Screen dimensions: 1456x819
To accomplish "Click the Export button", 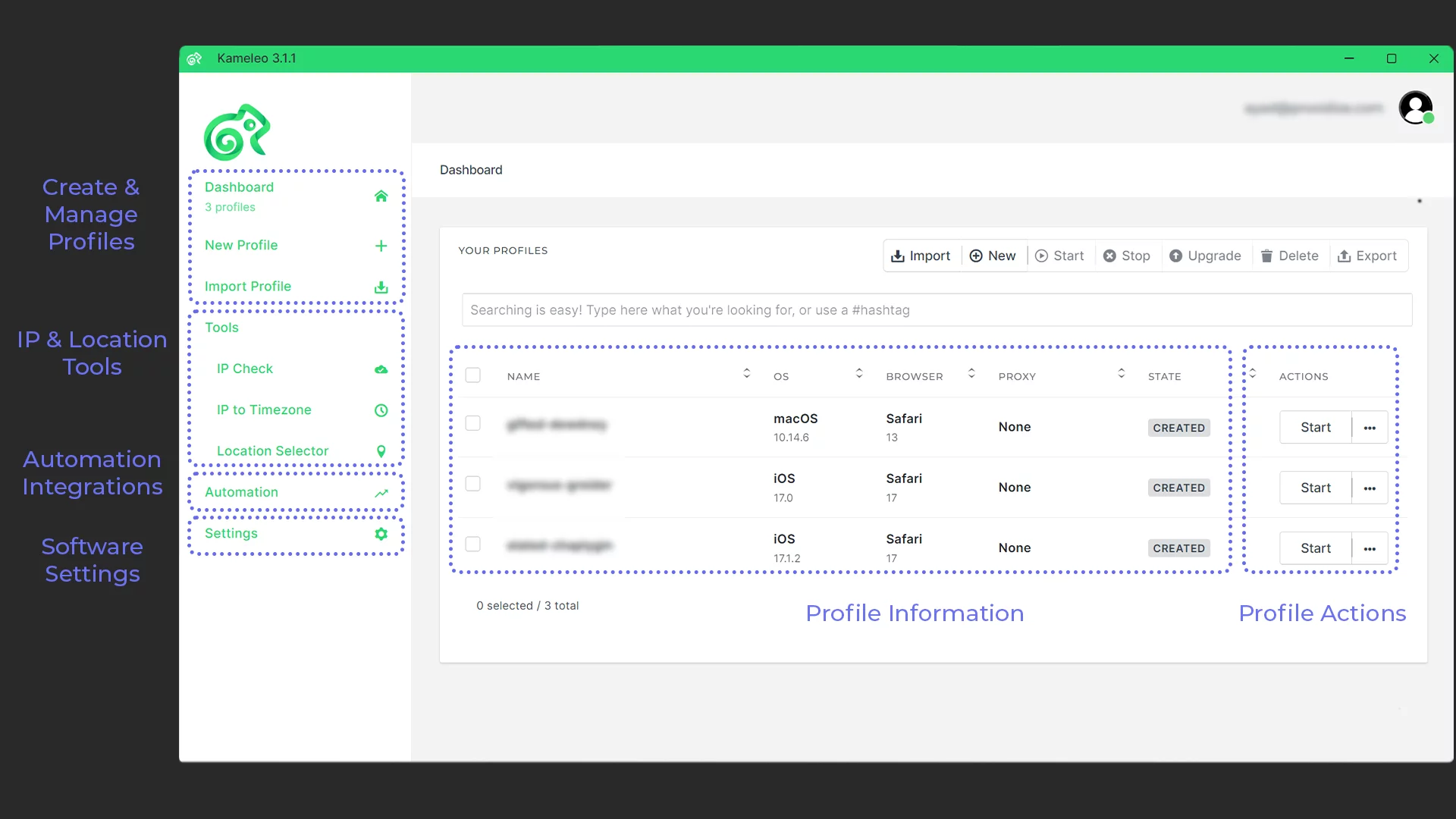I will point(1368,256).
